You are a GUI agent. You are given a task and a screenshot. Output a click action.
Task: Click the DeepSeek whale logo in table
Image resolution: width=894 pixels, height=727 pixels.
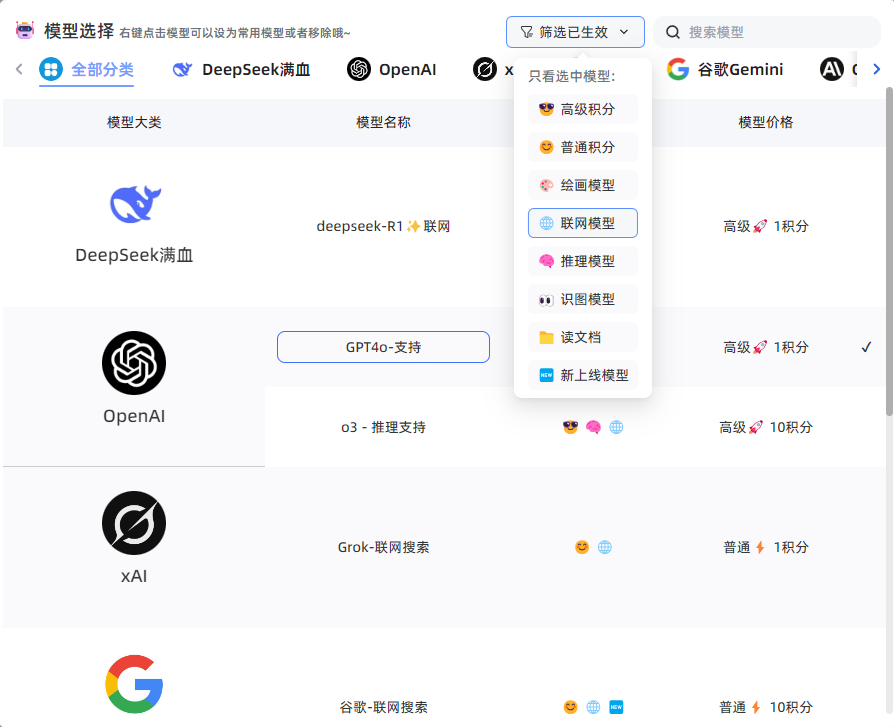click(135, 204)
